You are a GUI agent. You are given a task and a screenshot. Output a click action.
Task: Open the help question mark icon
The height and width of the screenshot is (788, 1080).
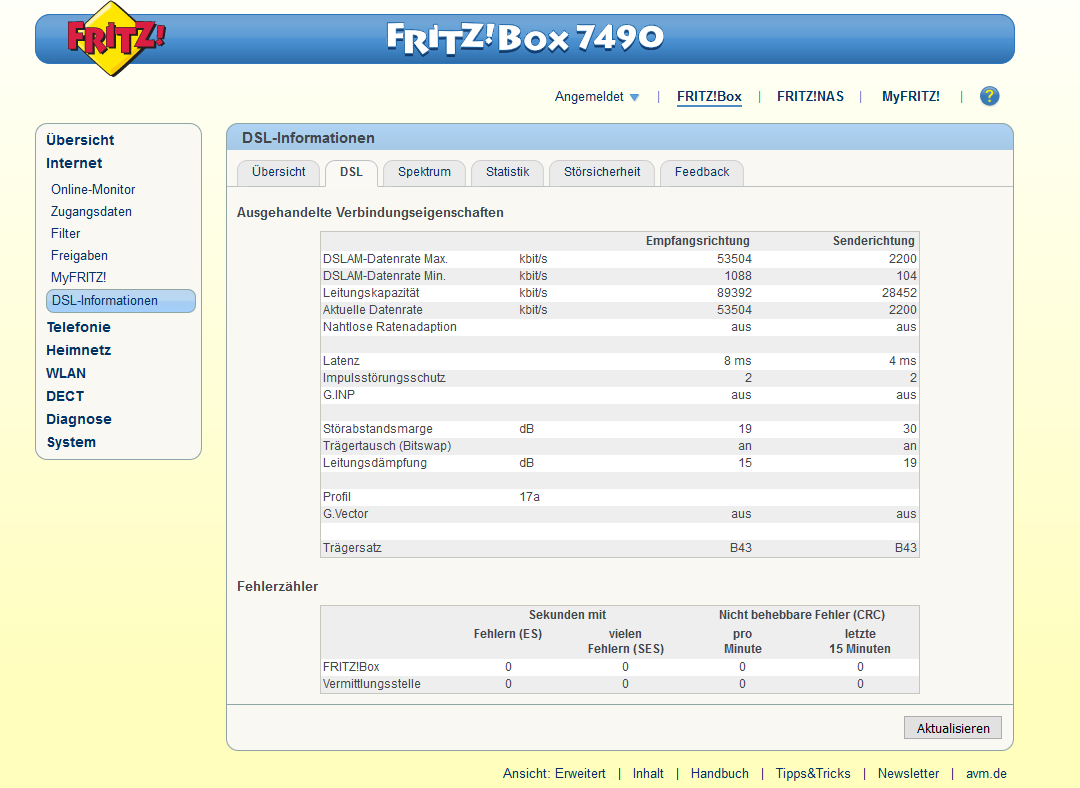point(989,96)
